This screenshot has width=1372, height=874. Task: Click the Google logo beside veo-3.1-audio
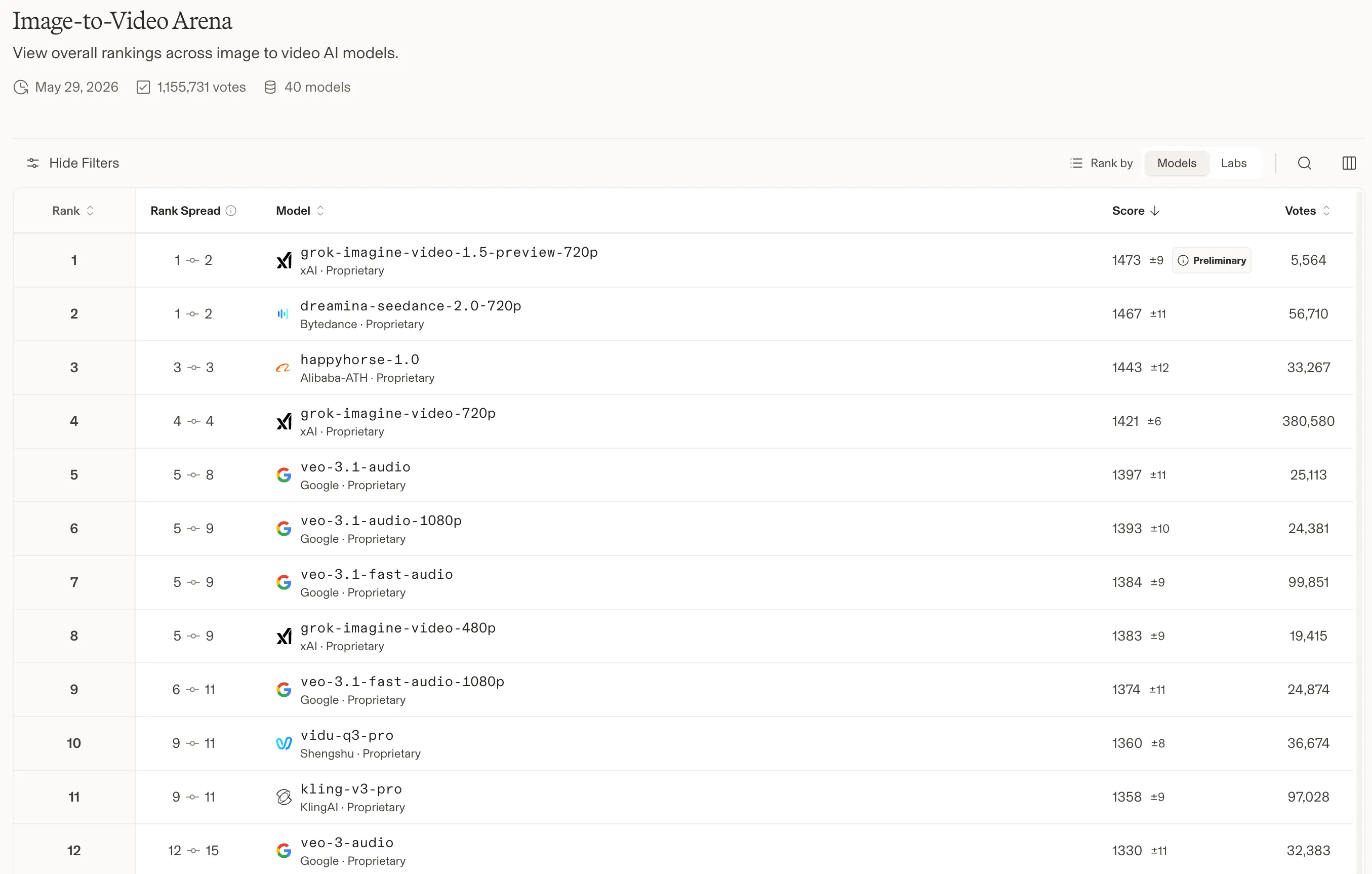(x=284, y=475)
